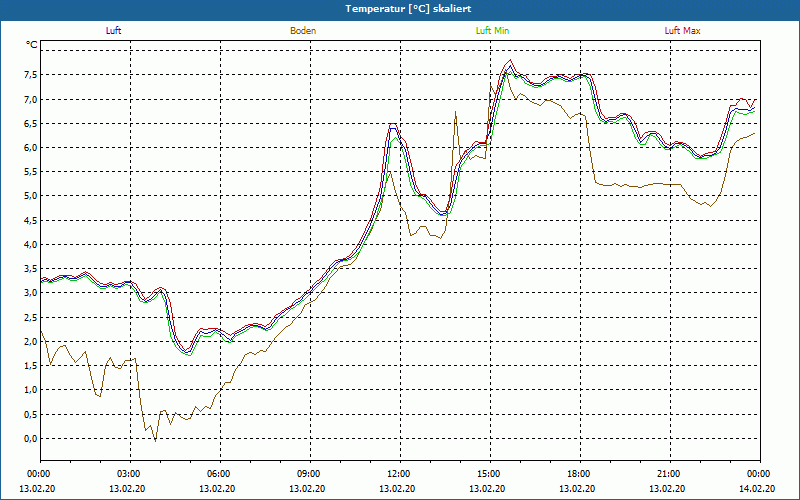The width and height of the screenshot is (800, 500).
Task: Click the 03:00 time axis label
Action: 127,474
